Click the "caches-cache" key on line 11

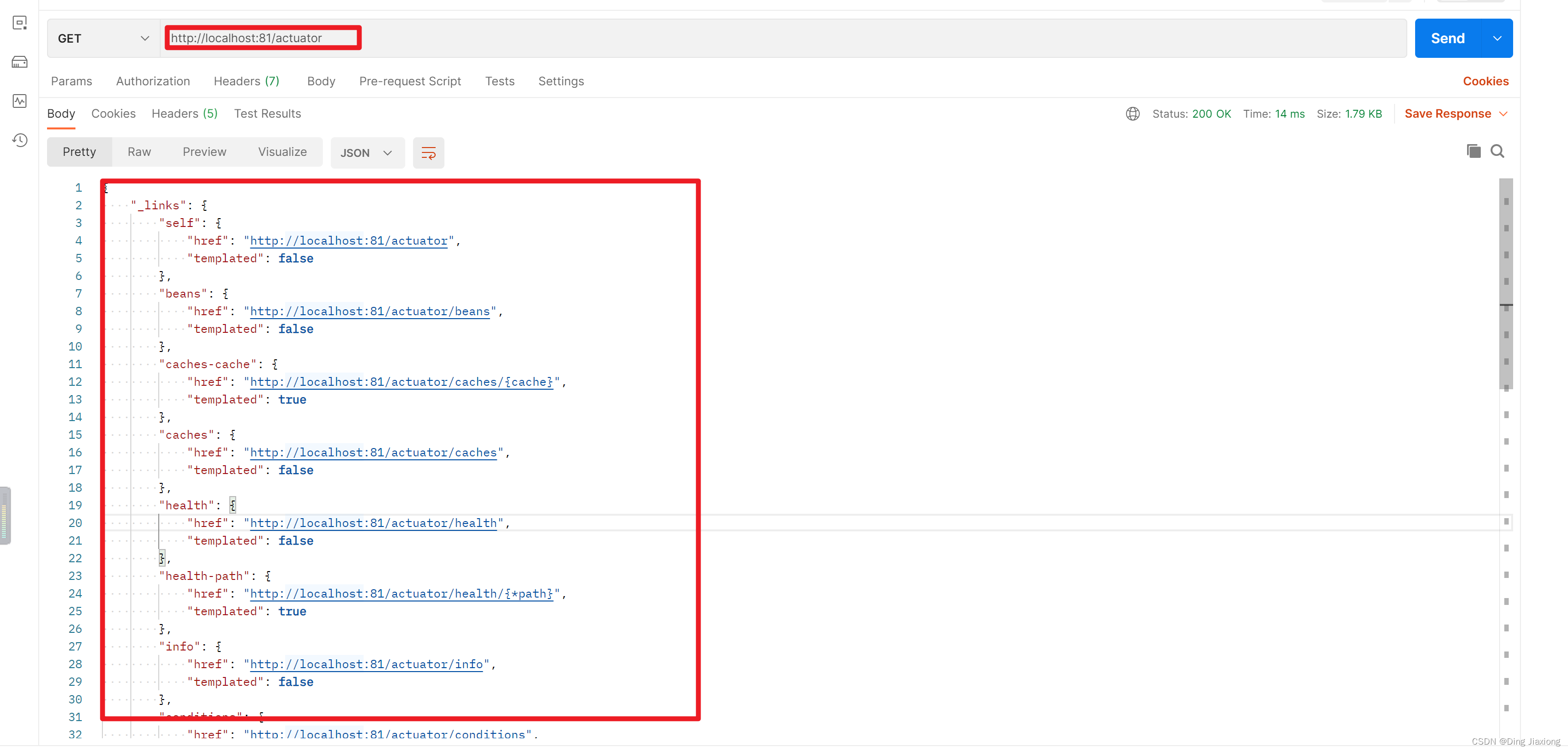click(x=208, y=365)
